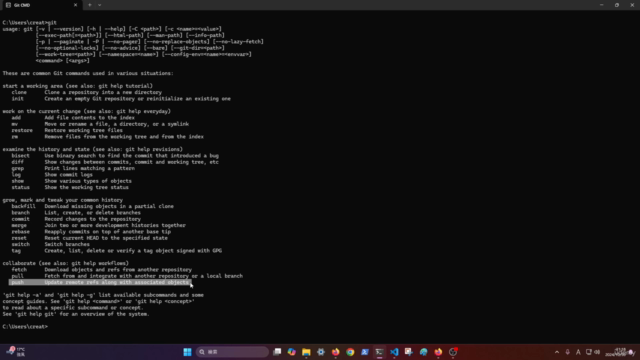
Task: Open Task View from the taskbar
Action: point(277,352)
